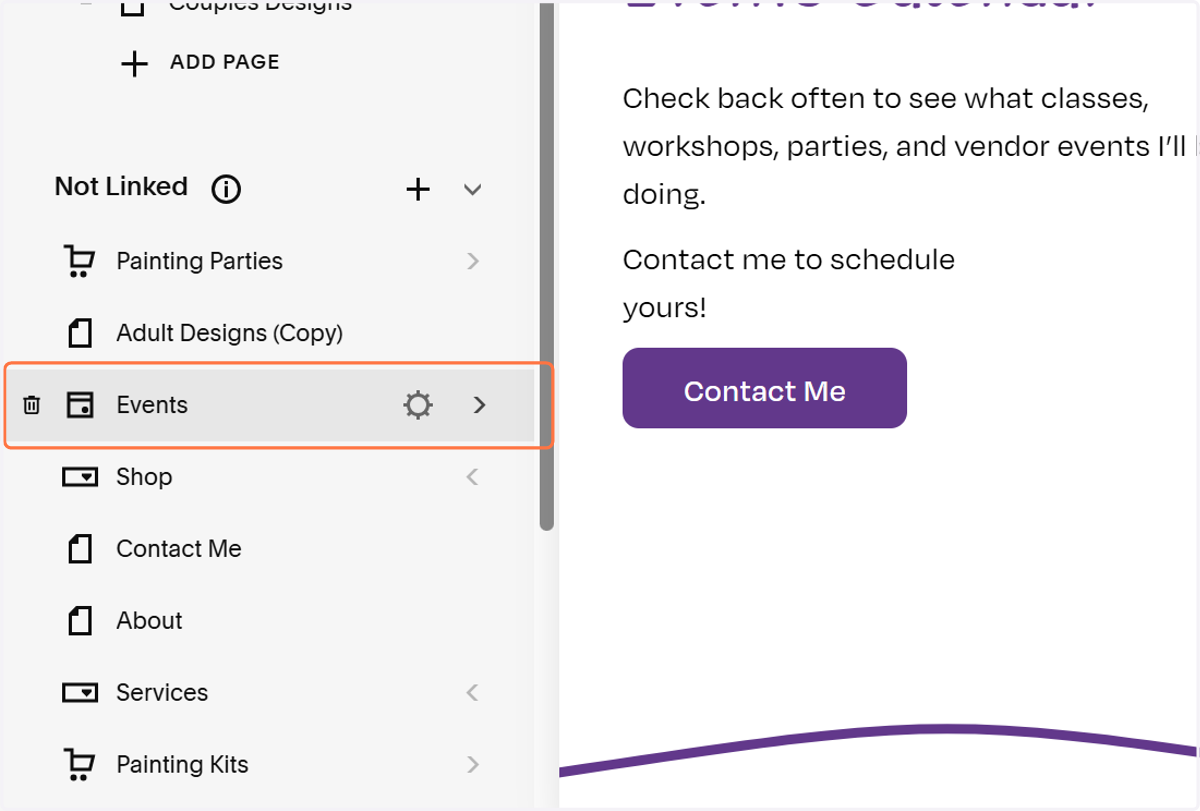The width and height of the screenshot is (1200, 811).
Task: Click the Contact Me page icon
Action: click(x=80, y=549)
